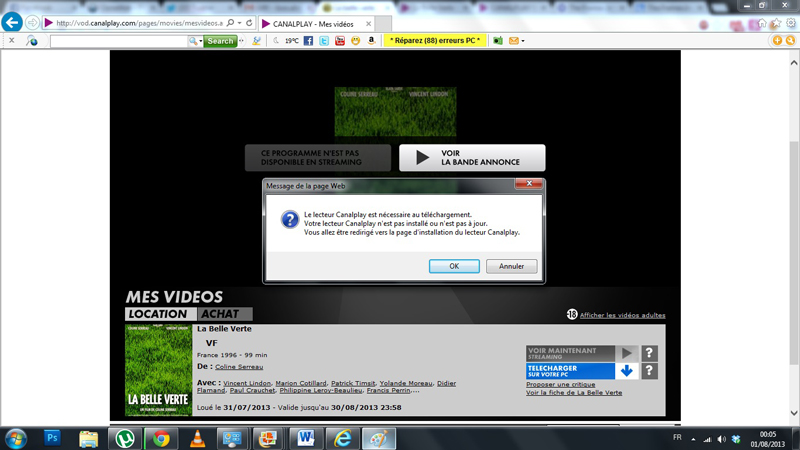Click green Search button in toolbar
This screenshot has width=800, height=450.
coord(220,41)
